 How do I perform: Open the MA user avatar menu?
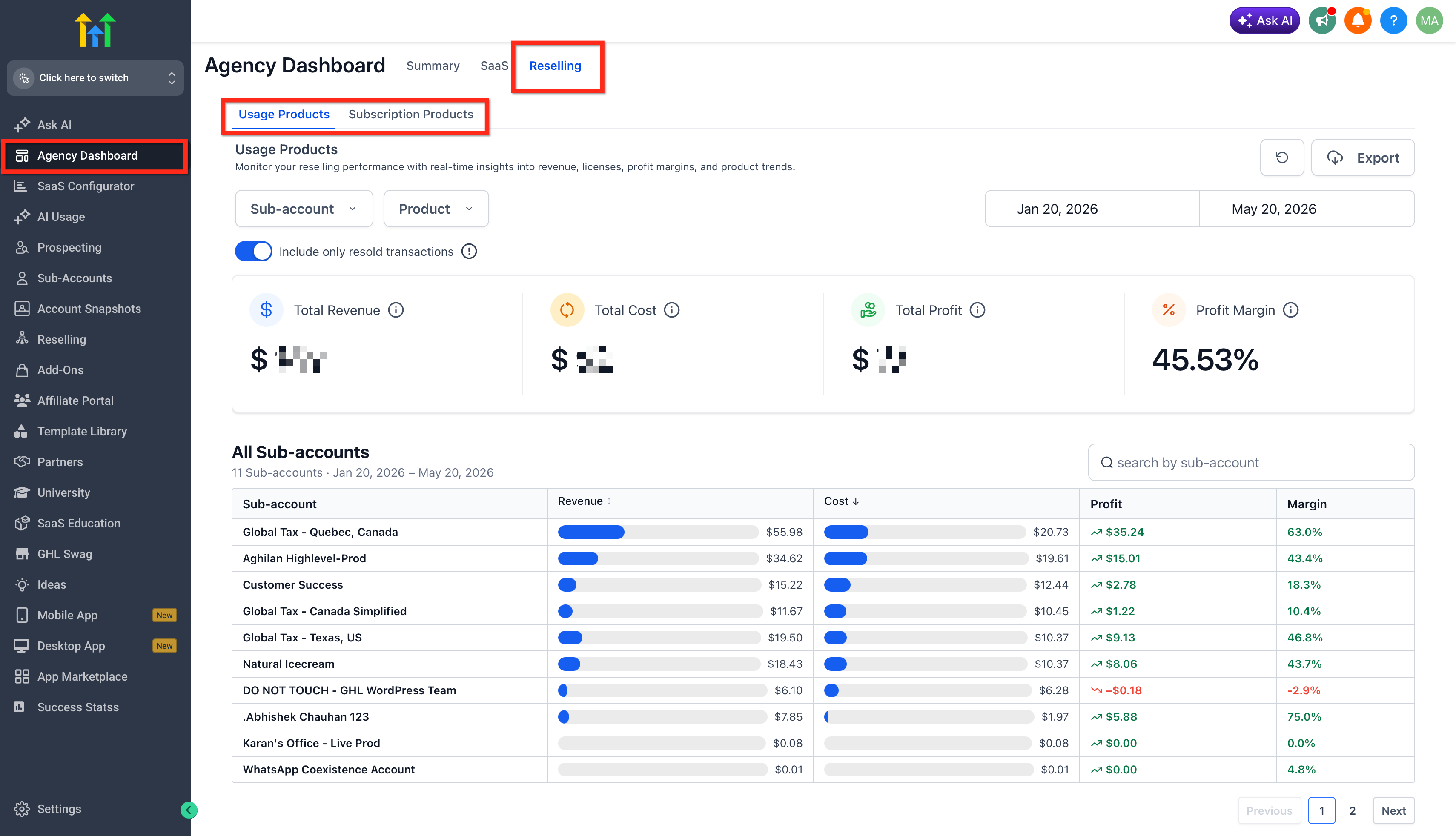click(x=1429, y=21)
